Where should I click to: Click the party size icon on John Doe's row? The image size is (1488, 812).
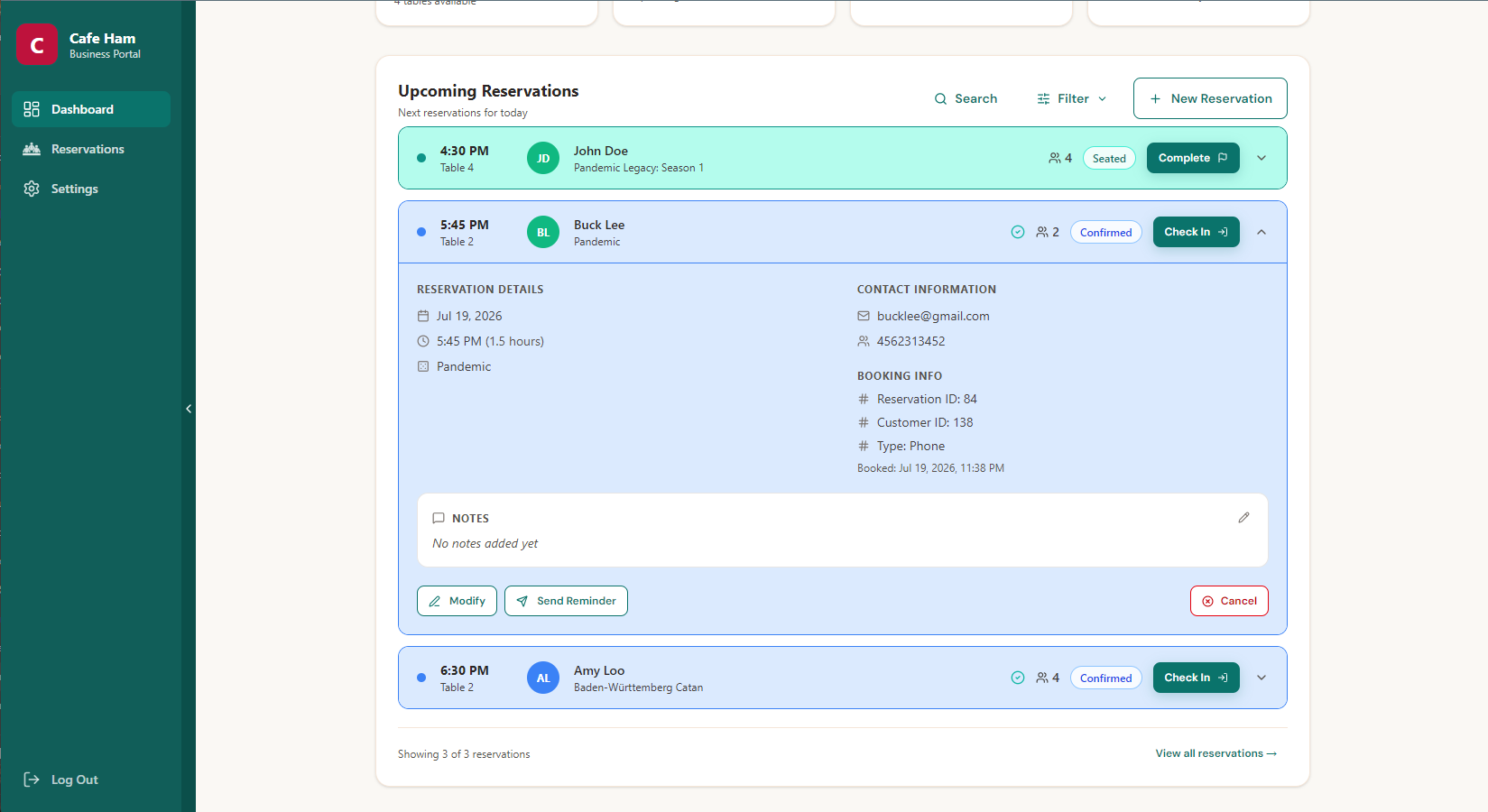(x=1054, y=158)
